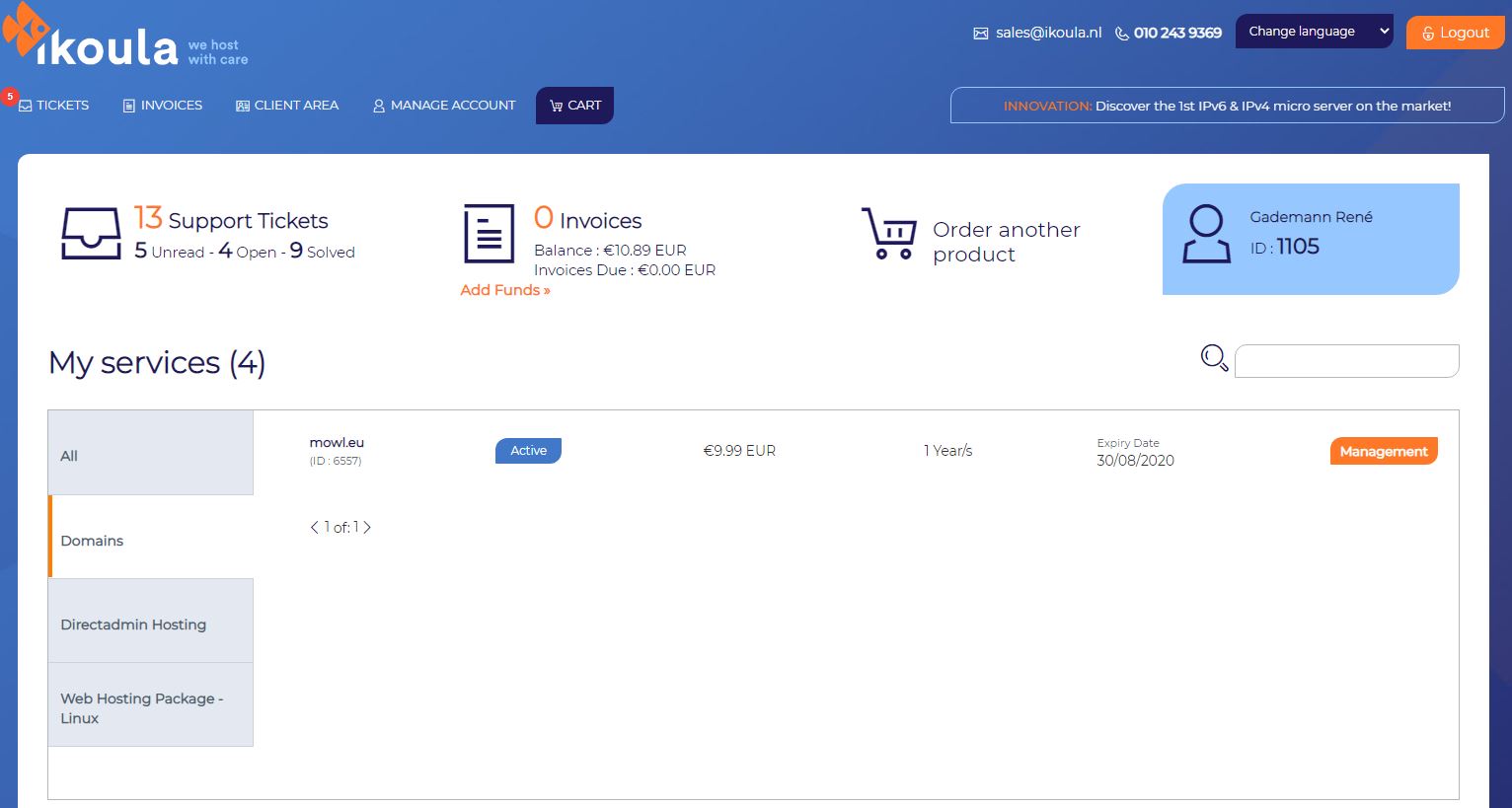Open the Change language dropdown
The width and height of the screenshot is (1512, 808).
[x=1315, y=32]
